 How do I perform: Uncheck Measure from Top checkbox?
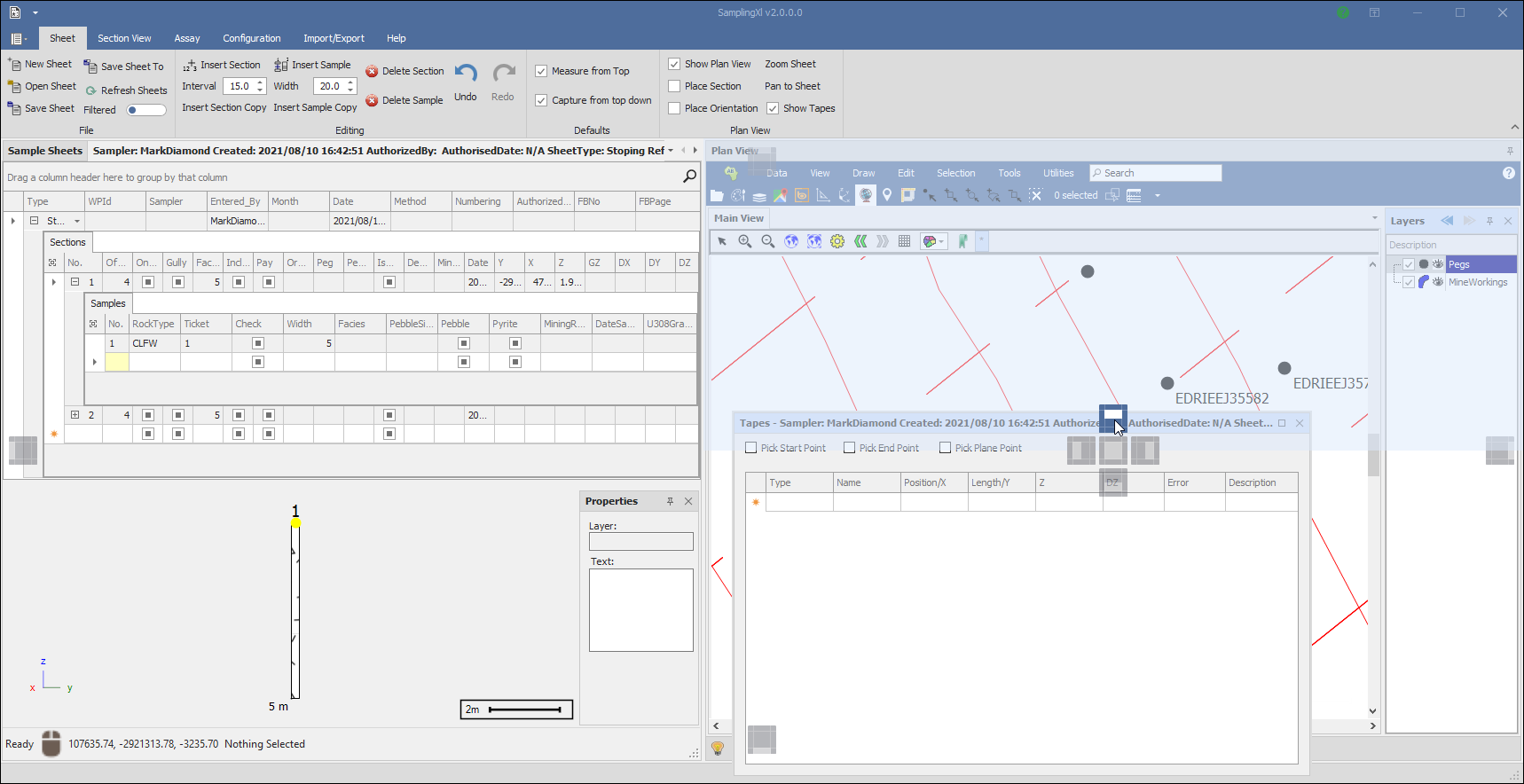[541, 71]
